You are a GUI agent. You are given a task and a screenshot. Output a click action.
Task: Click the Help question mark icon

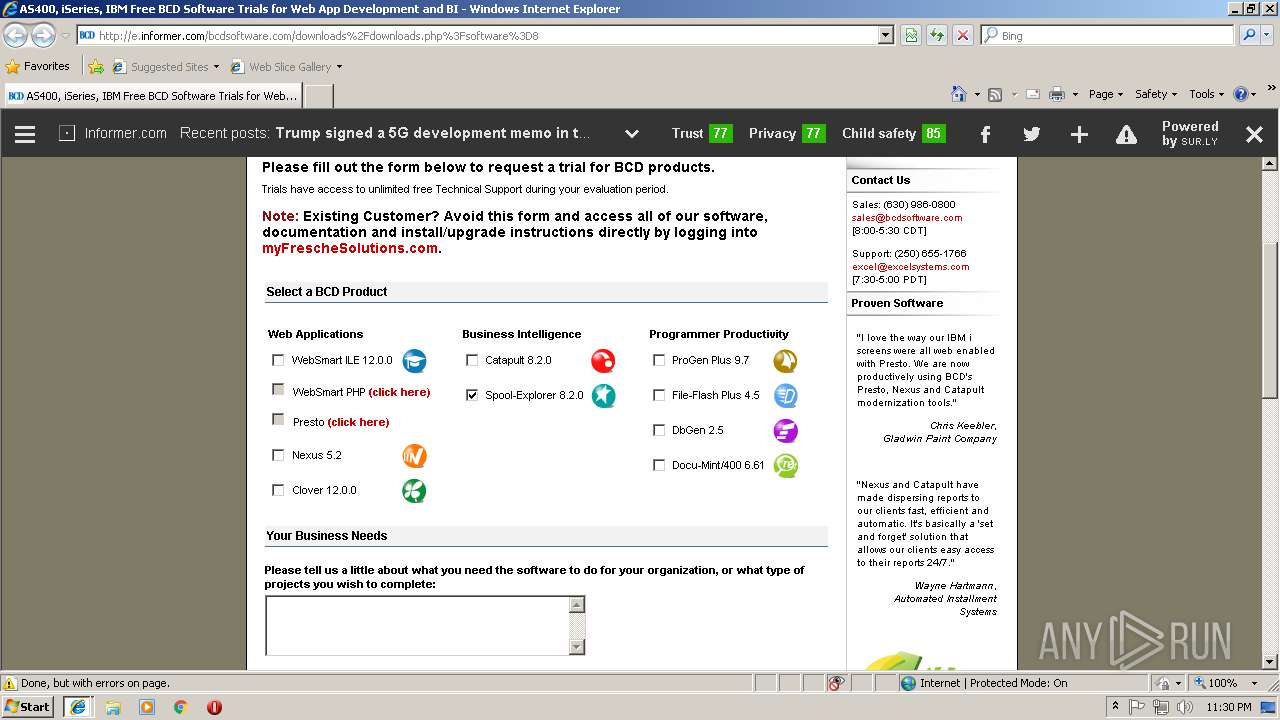1241,94
